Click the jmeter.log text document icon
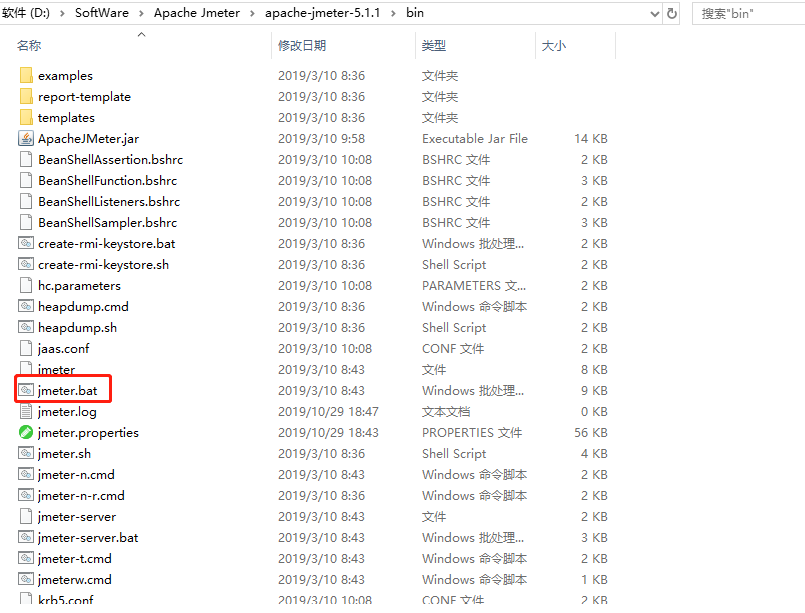805x613 pixels. (x=26, y=412)
